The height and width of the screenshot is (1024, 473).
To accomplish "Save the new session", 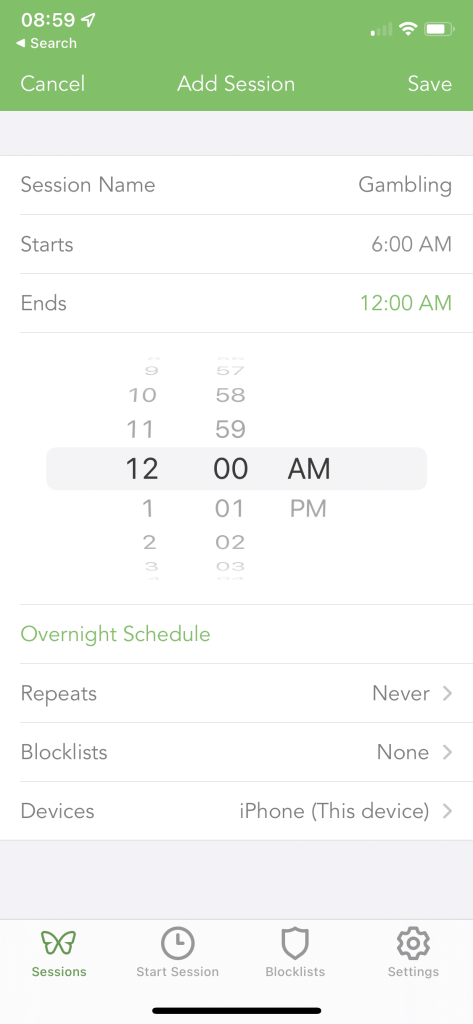I will pos(430,84).
